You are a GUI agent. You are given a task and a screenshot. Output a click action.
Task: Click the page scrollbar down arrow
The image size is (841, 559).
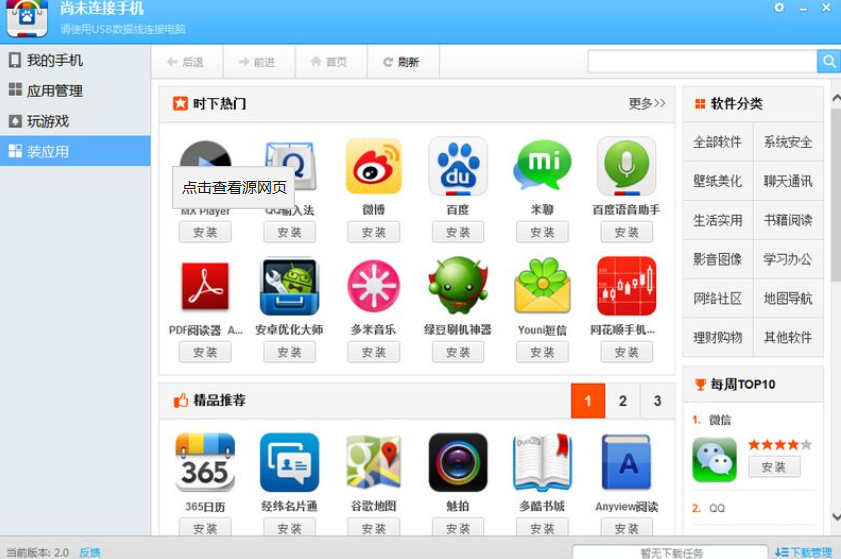[x=836, y=517]
